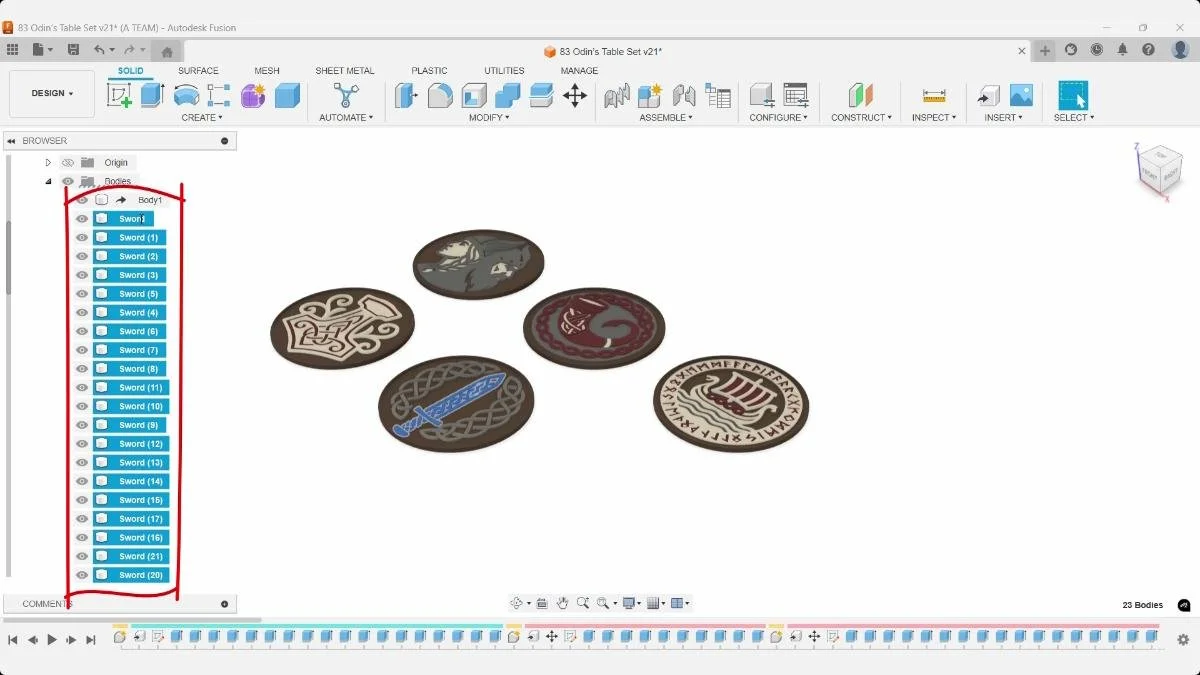Click the Configure Model icon

[762, 95]
